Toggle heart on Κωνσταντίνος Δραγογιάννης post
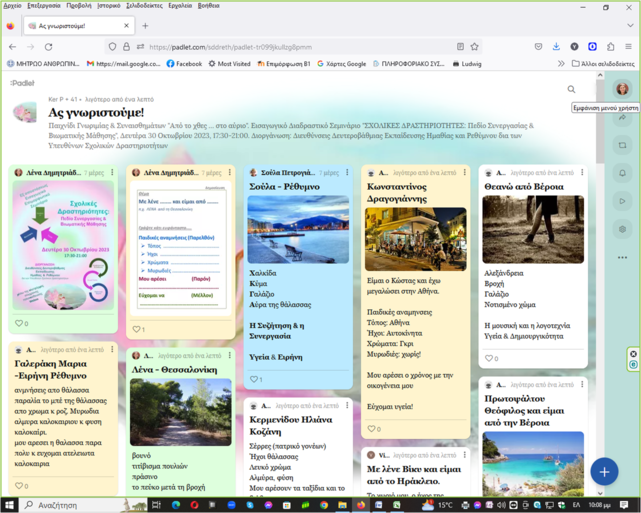 coord(371,429)
